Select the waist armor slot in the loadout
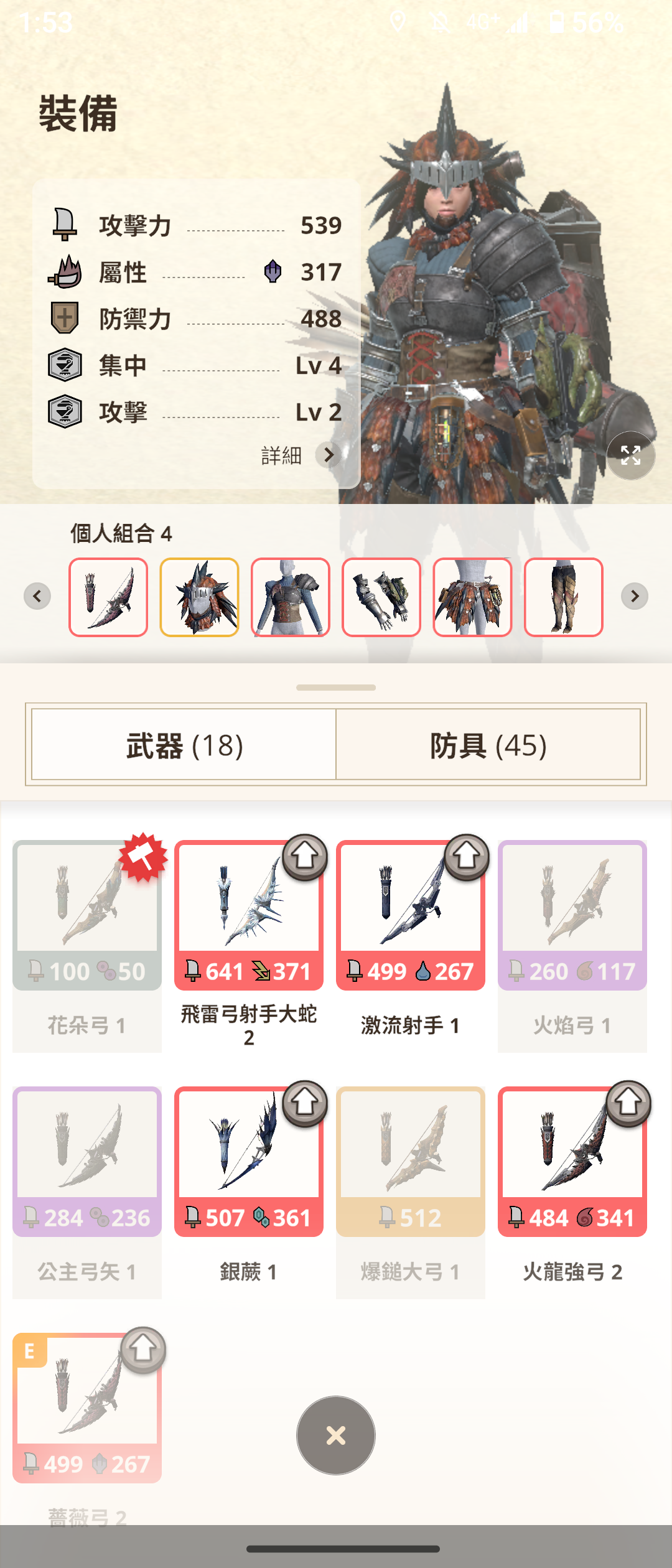Image resolution: width=672 pixels, height=1568 pixels. (472, 597)
